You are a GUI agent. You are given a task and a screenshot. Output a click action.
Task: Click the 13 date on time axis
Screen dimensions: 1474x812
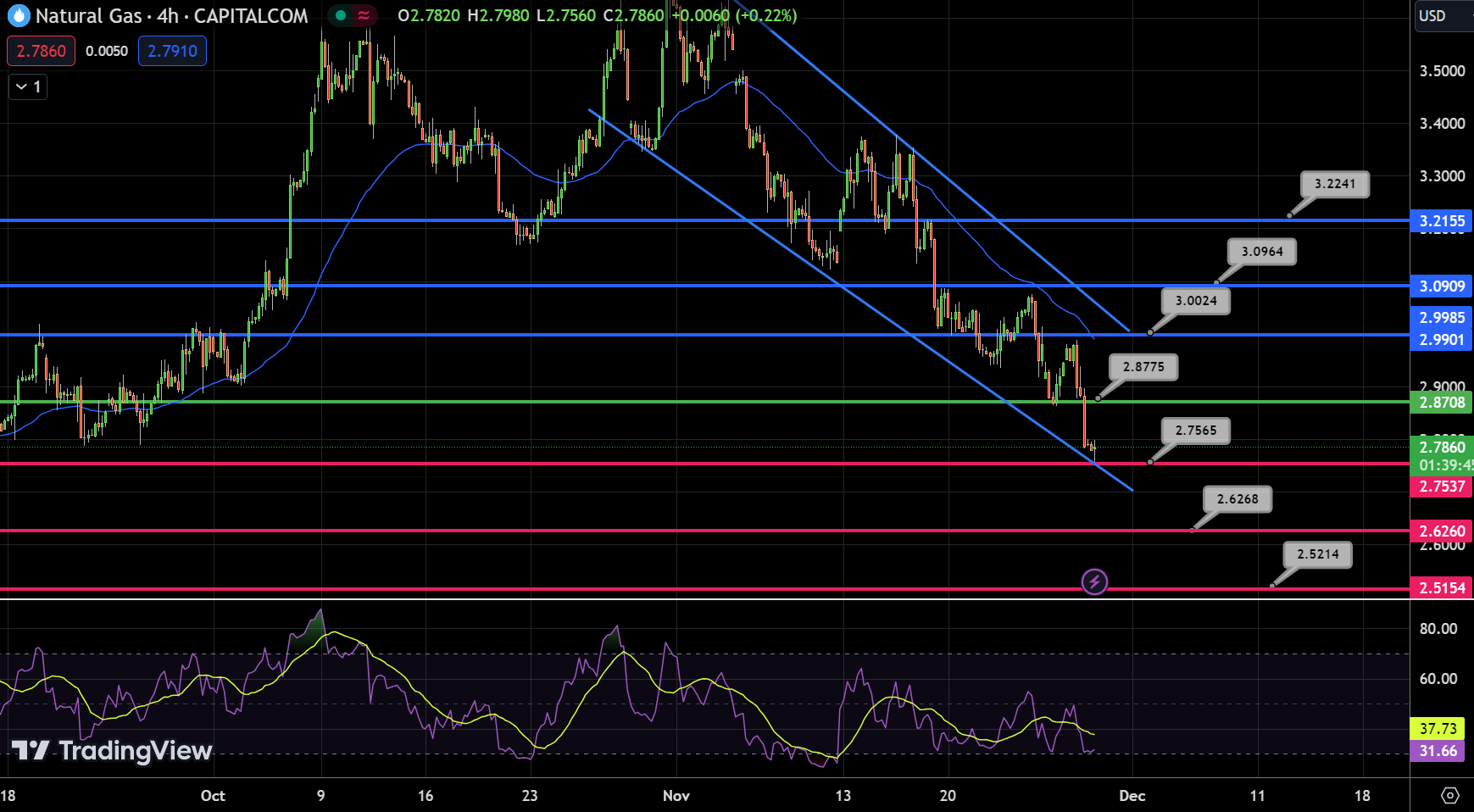click(x=843, y=796)
